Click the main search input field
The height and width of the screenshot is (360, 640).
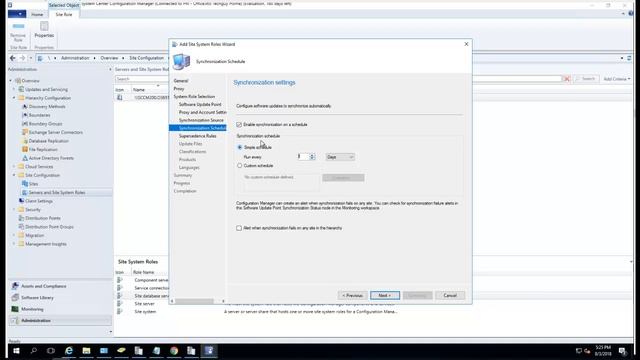point(339,79)
